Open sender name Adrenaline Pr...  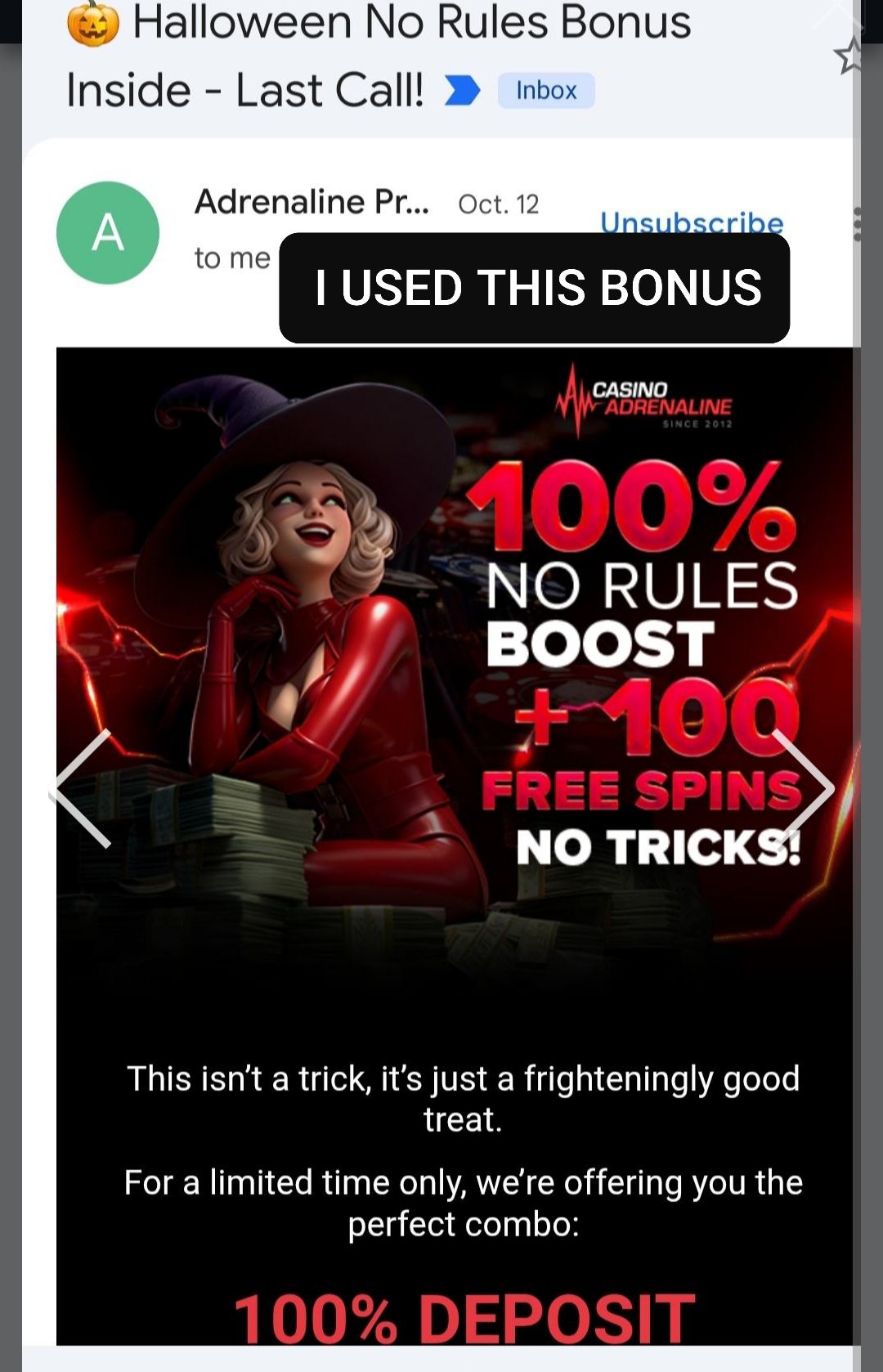tap(312, 202)
